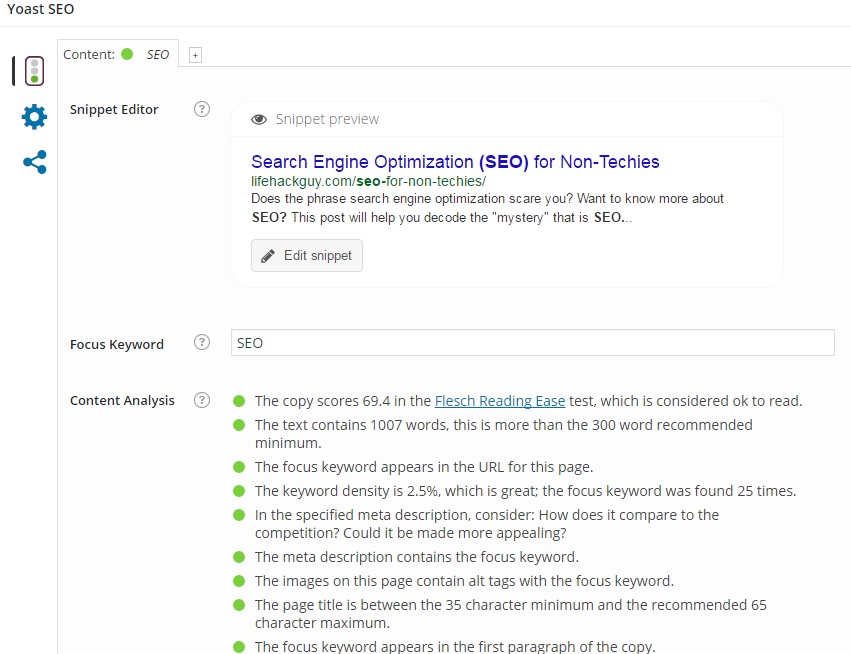This screenshot has height=654, width=851.
Task: Click the Content Analysis label
Action: pyautogui.click(x=122, y=401)
